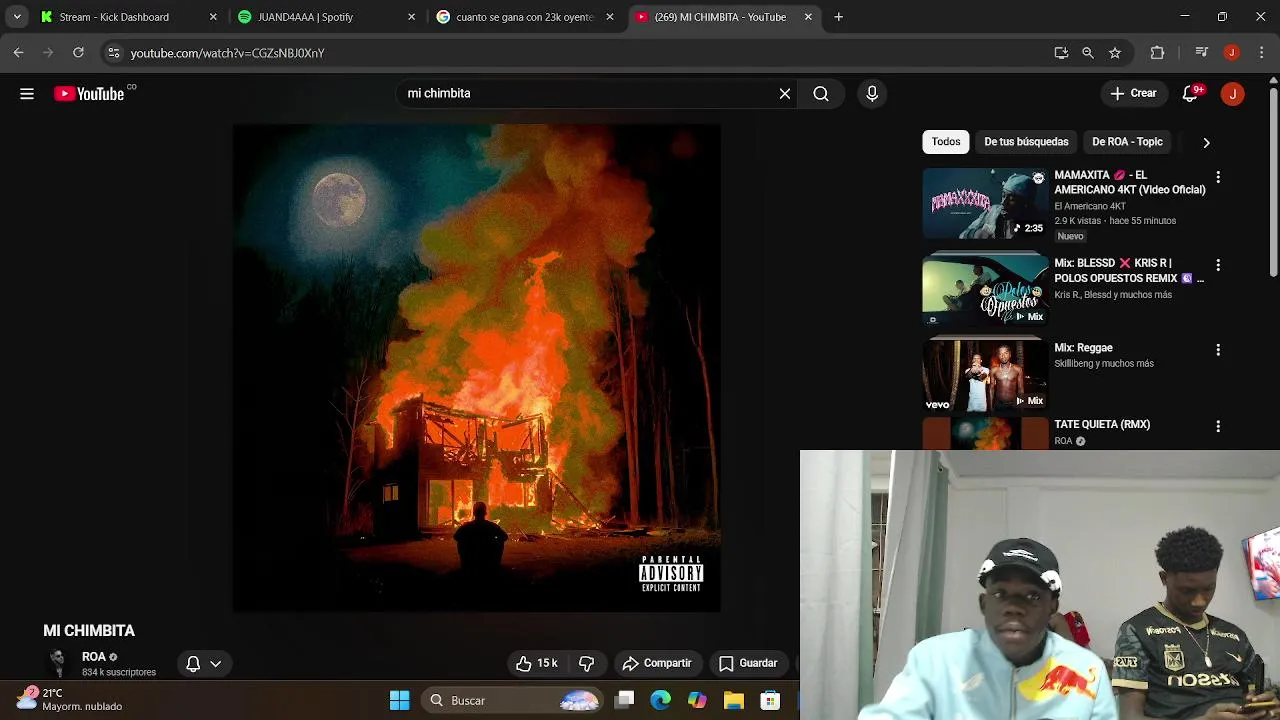Image resolution: width=1280 pixels, height=720 pixels.
Task: Open Copilot from the taskbar
Action: 697,700
